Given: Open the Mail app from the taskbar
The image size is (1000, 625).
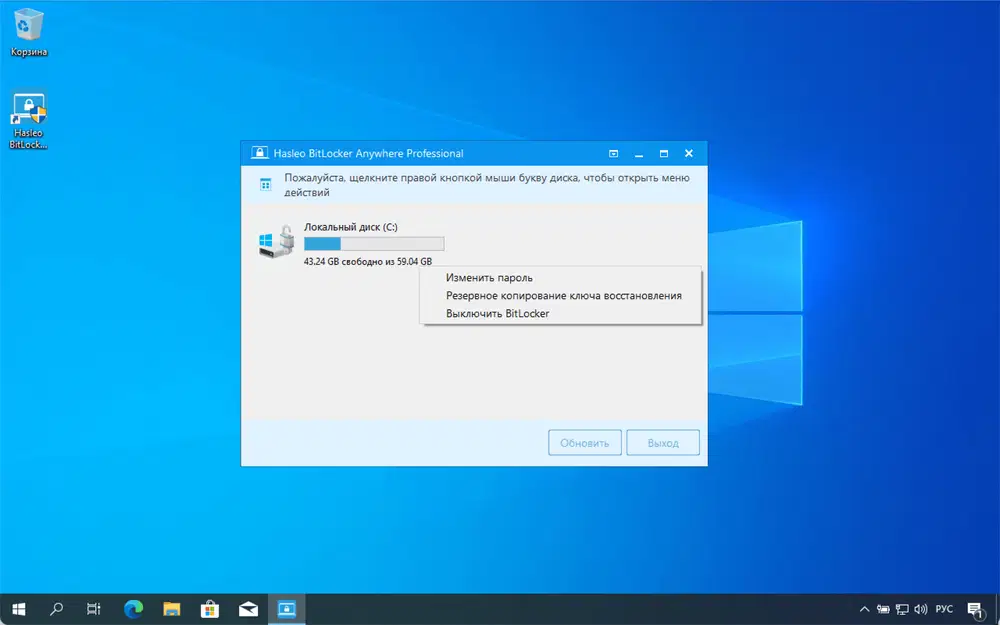Looking at the screenshot, I should tap(248, 609).
